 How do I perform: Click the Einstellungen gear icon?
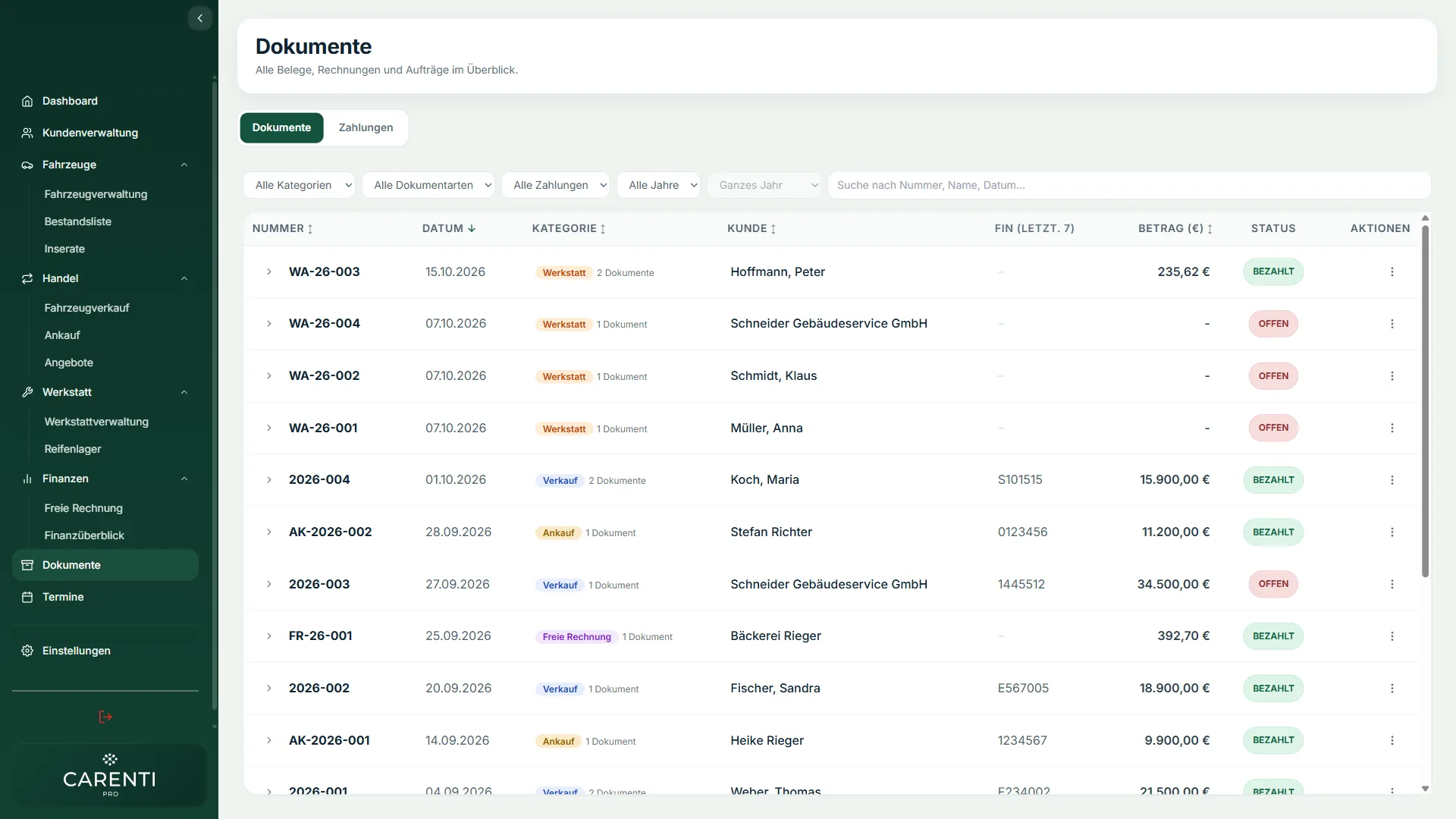[x=27, y=651]
